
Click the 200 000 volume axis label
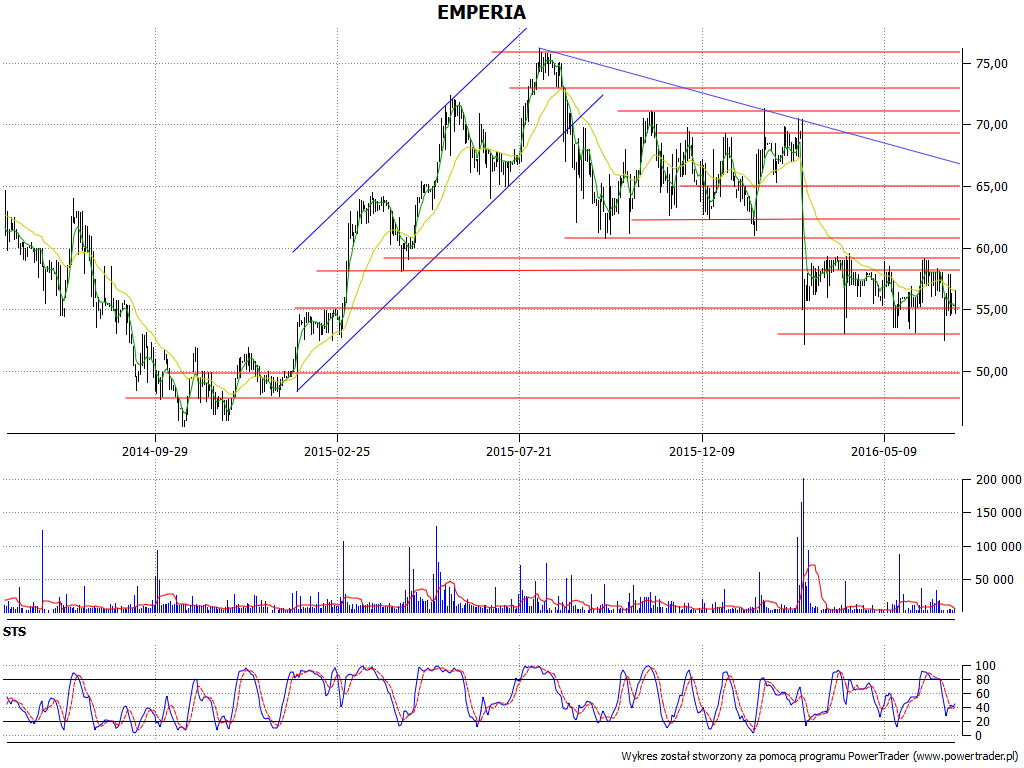click(x=998, y=480)
